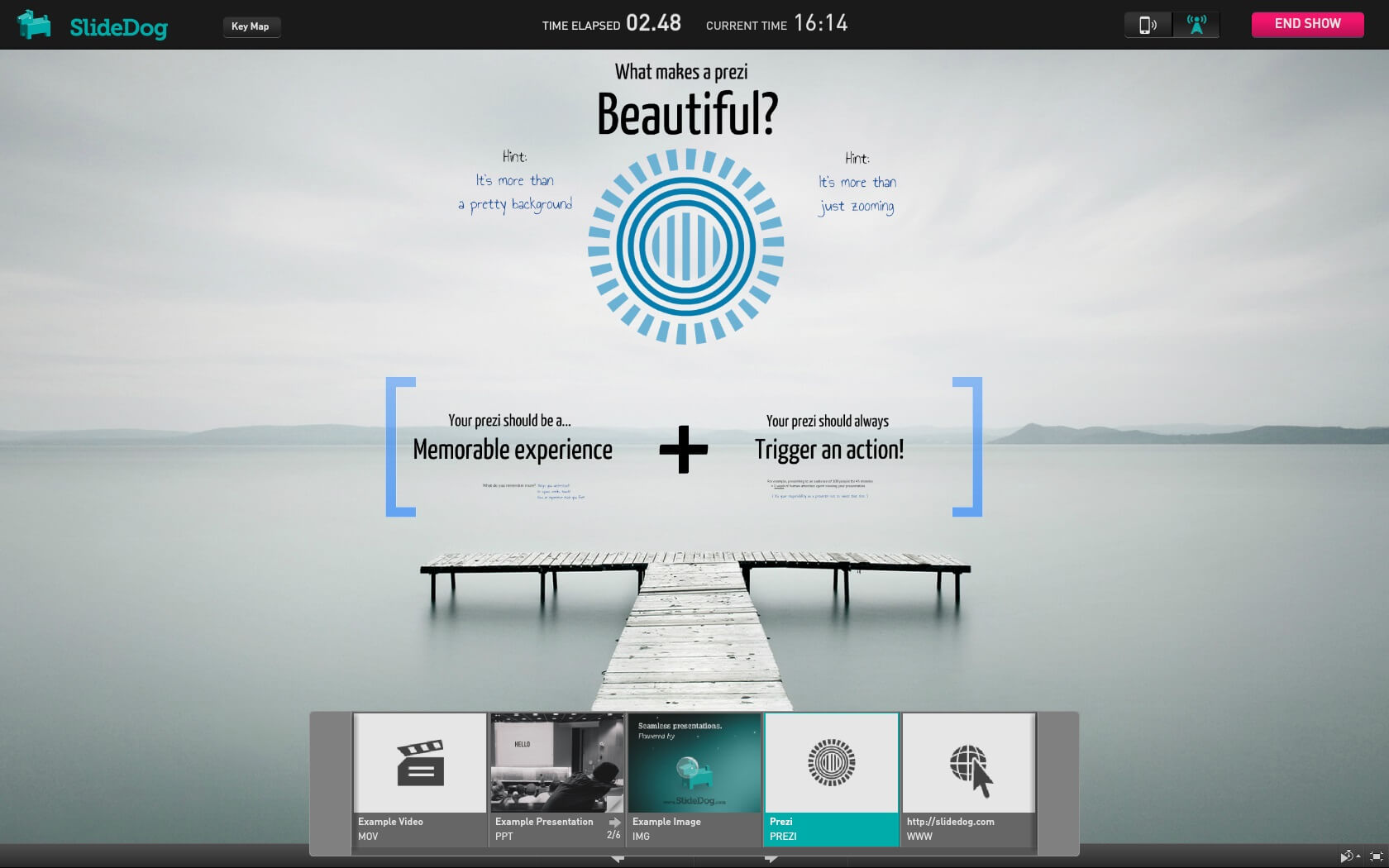Open the Key Map panel
Viewport: 1389px width, 868px height.
(x=251, y=26)
